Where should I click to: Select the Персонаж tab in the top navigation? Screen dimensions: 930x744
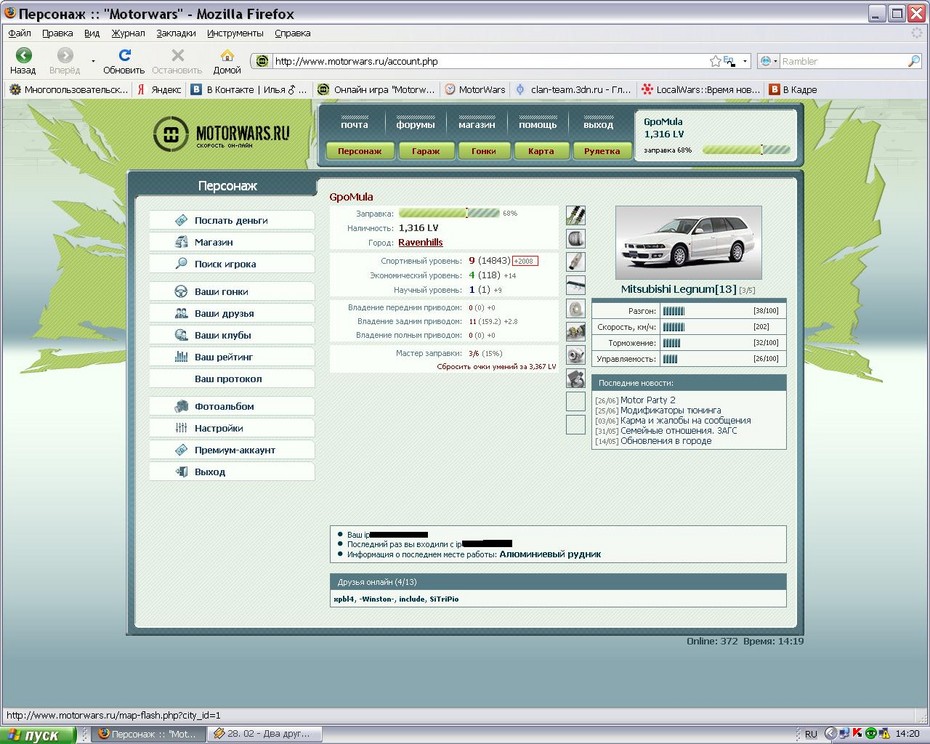tap(359, 151)
